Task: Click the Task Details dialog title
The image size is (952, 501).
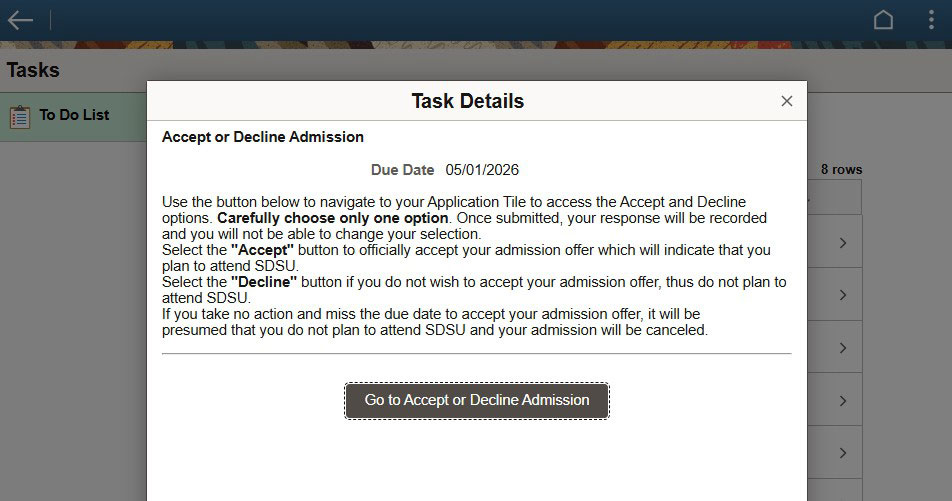Action: [467, 101]
